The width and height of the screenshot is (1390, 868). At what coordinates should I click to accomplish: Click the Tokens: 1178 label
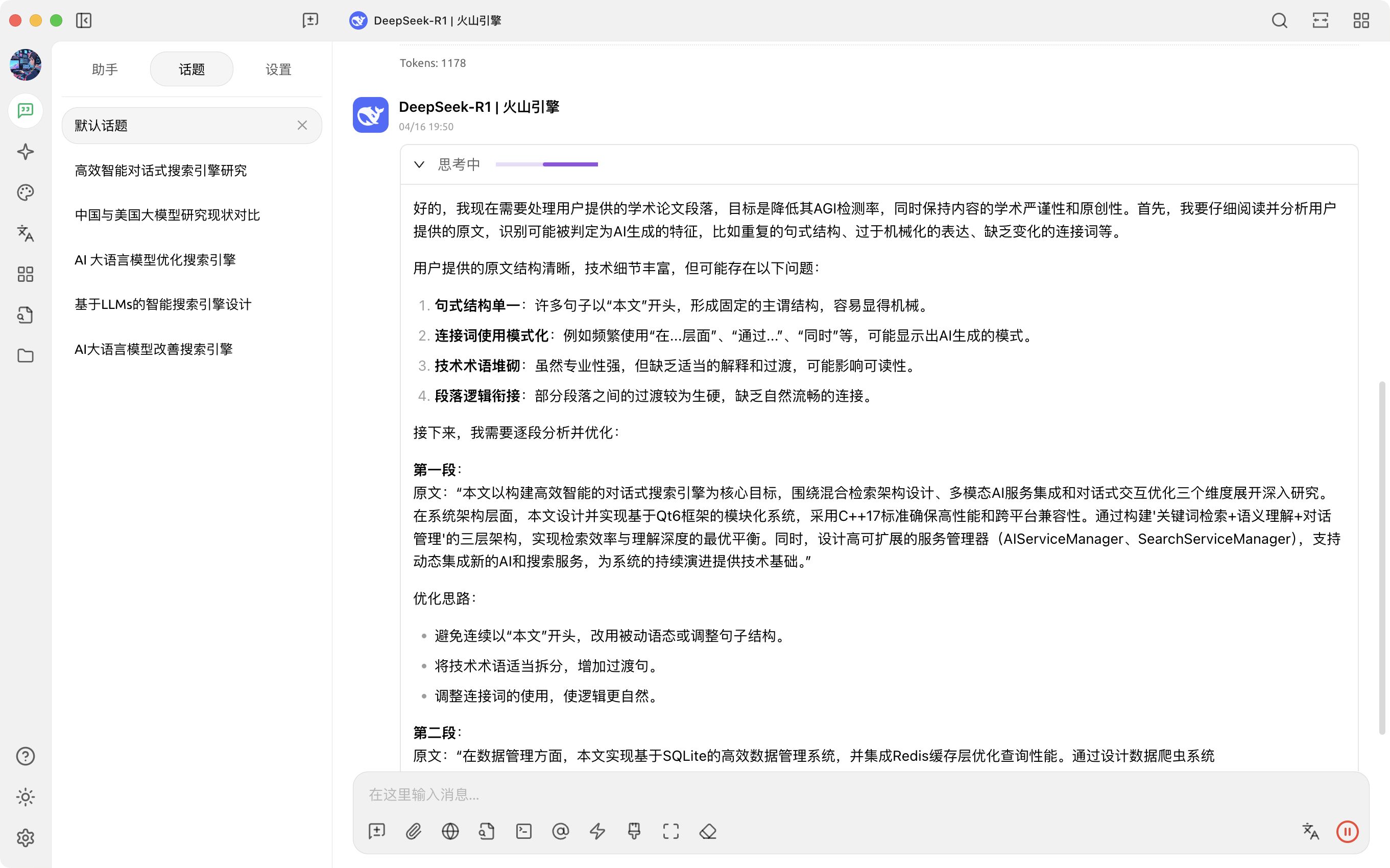433,63
